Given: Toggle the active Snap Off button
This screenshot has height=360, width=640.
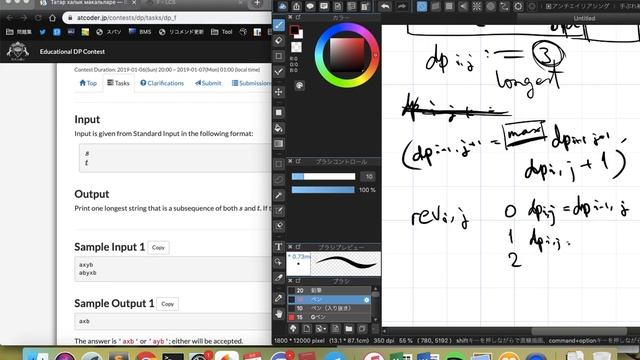Looking at the screenshot, I should [422, 6].
